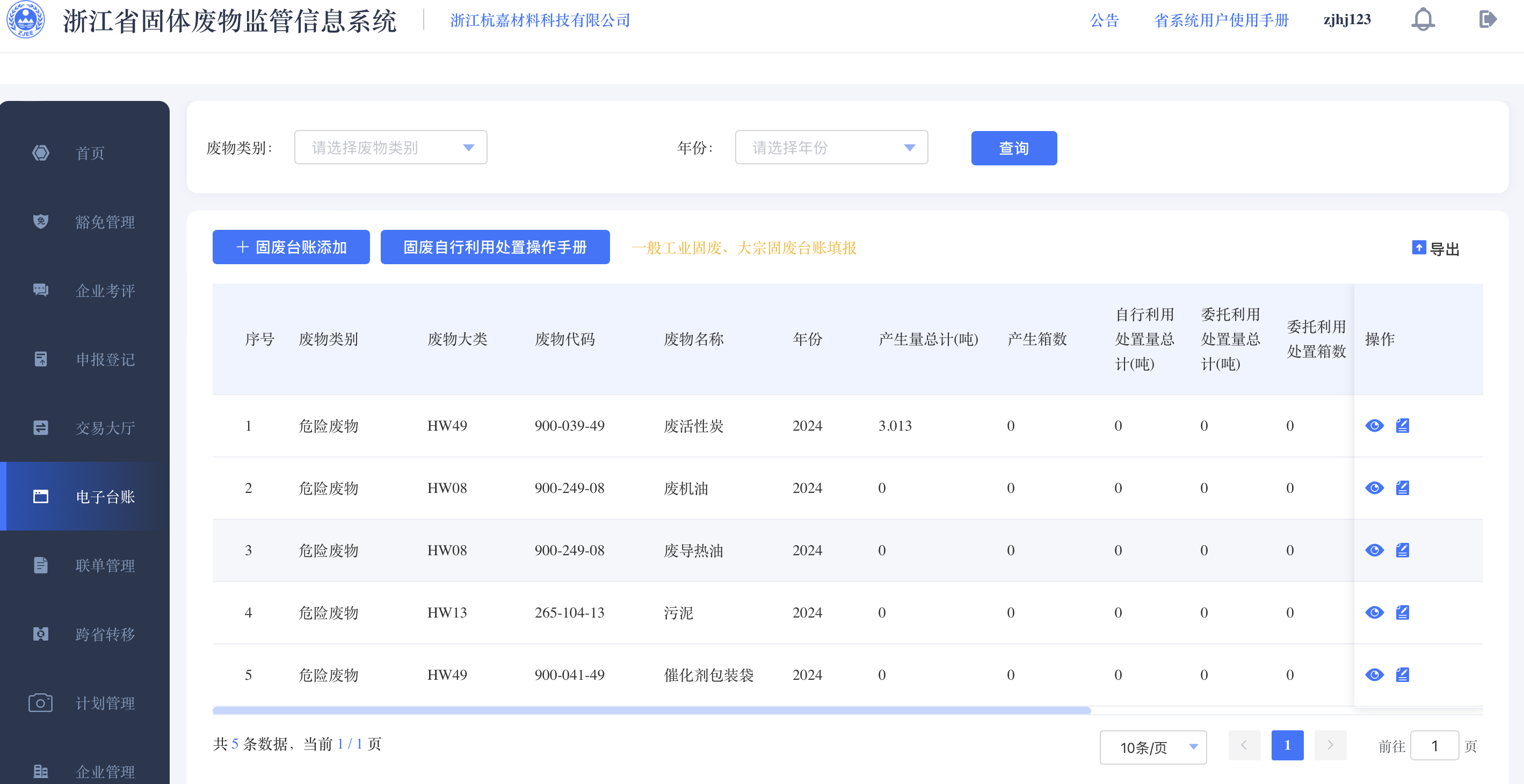Open the 废物类别 dropdown
1524x784 pixels.
390,147
